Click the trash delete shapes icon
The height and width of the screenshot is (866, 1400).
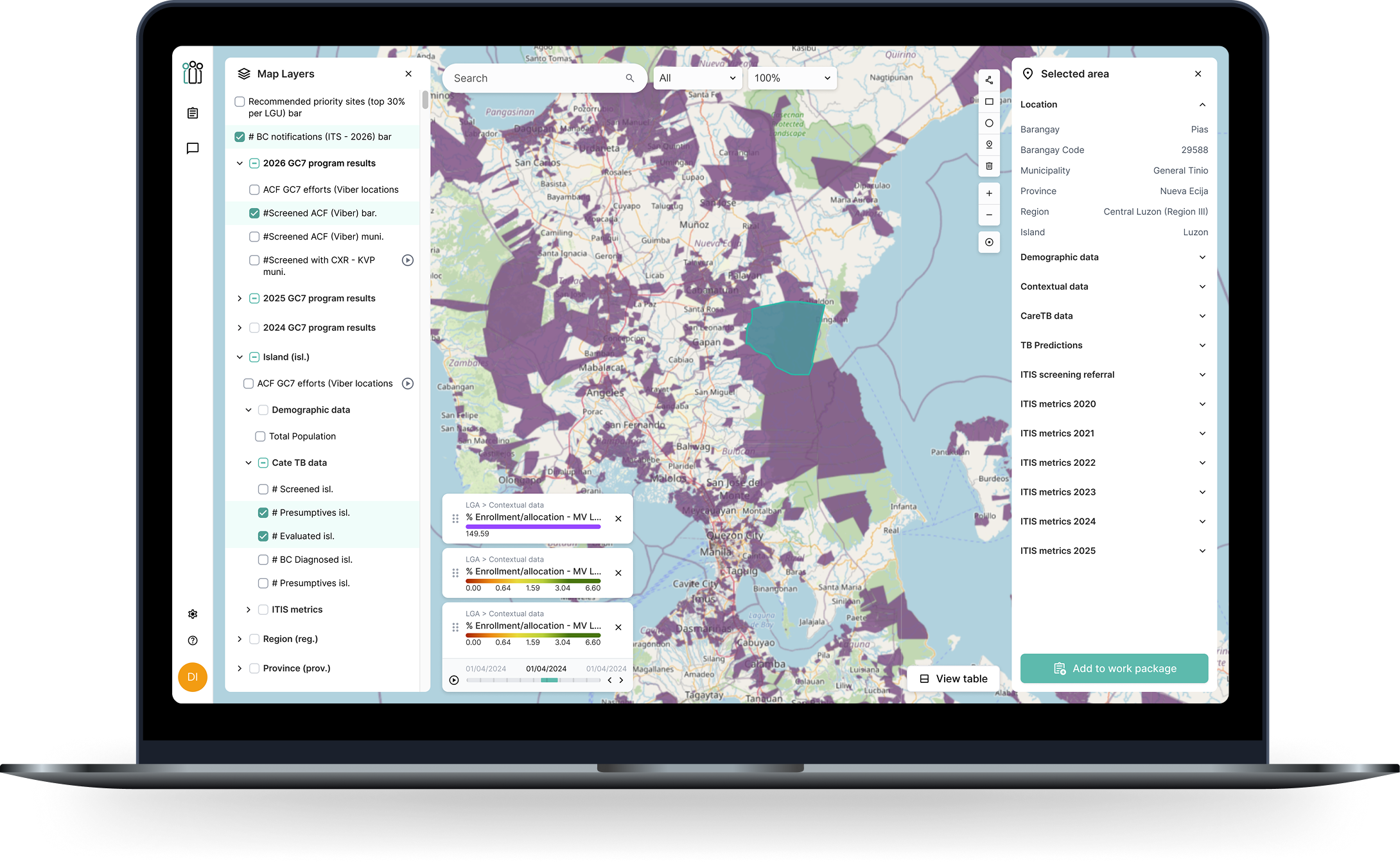click(x=989, y=166)
